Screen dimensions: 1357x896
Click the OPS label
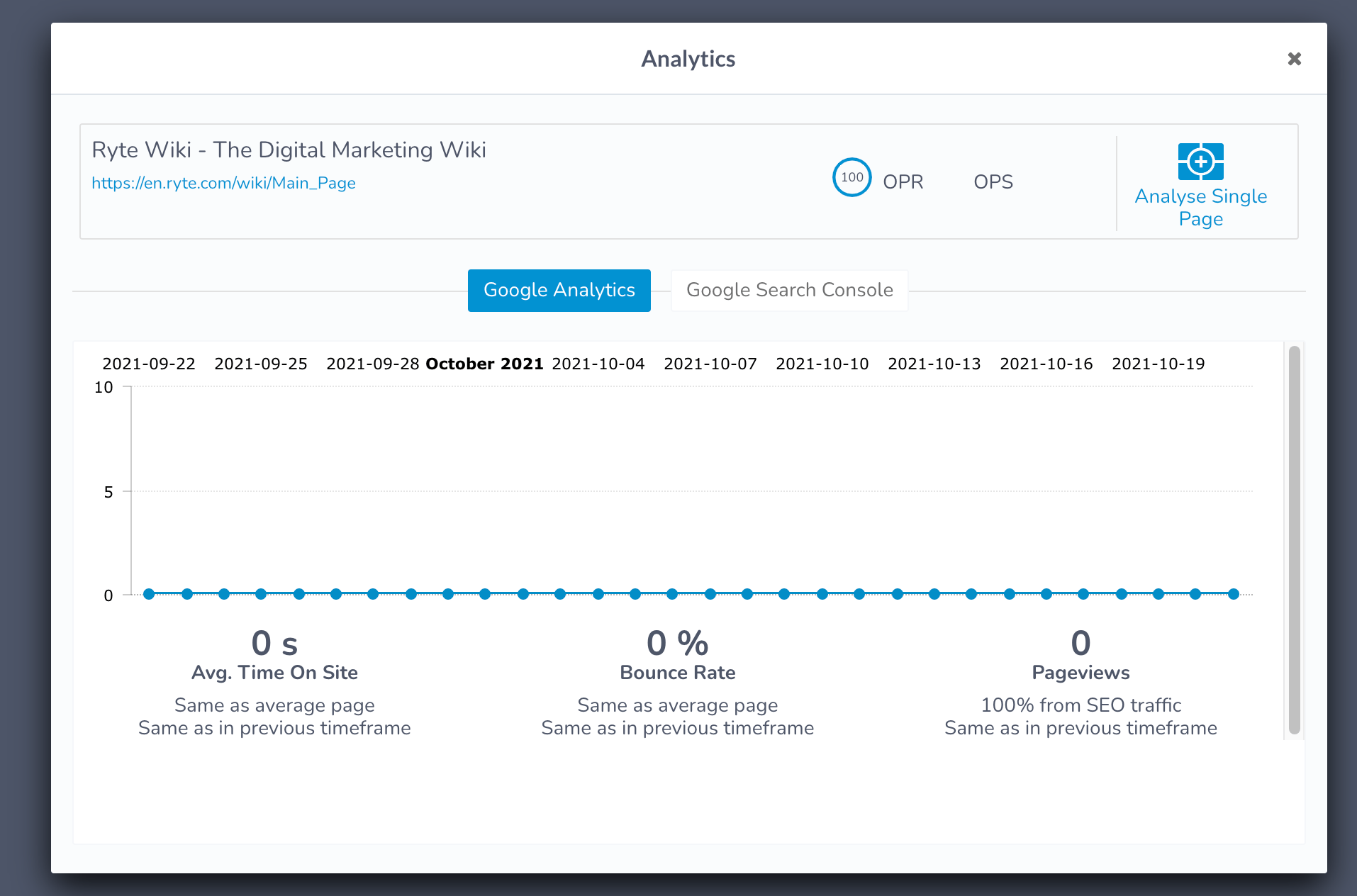[993, 182]
